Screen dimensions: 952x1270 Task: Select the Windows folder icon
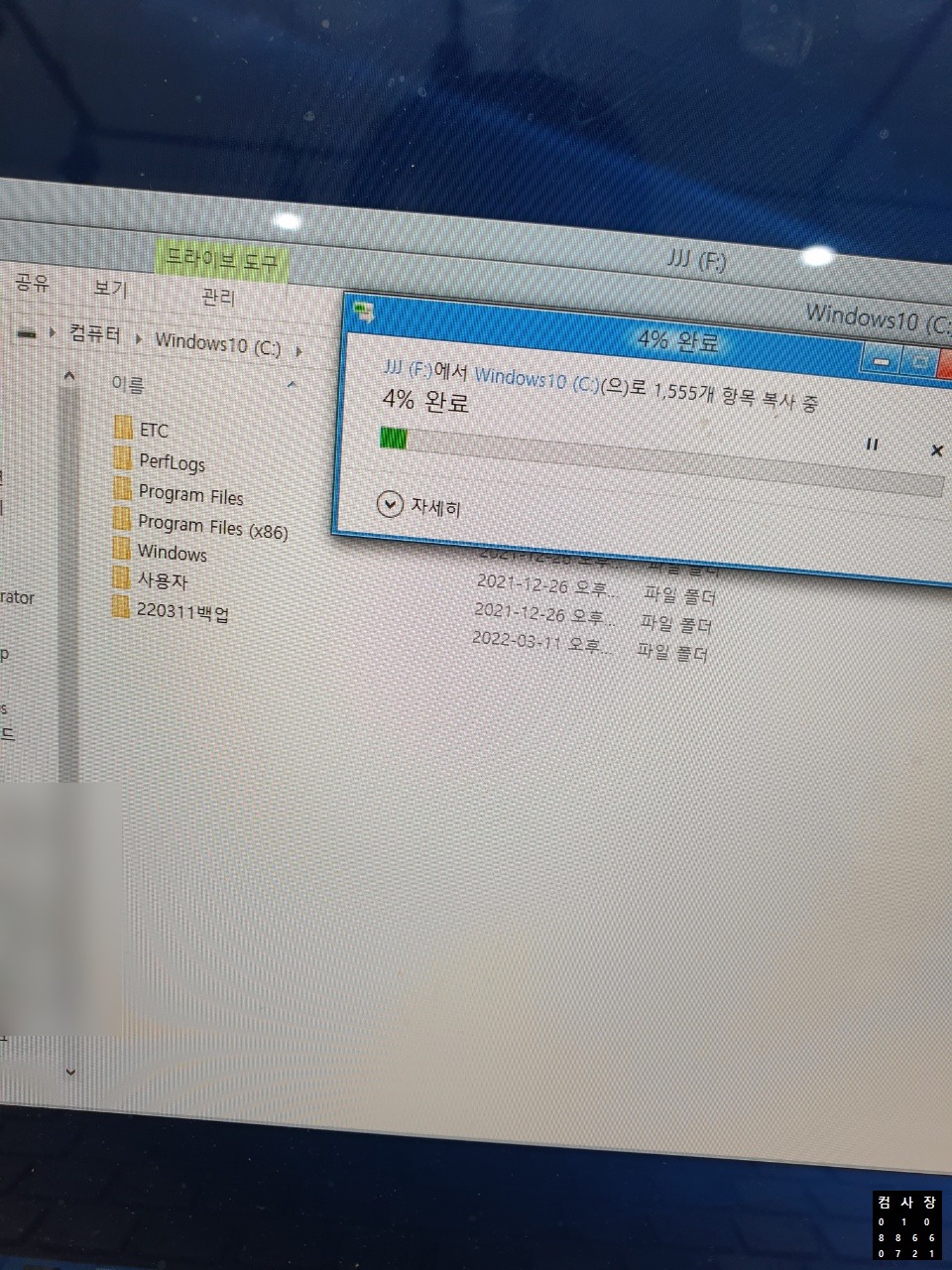121,549
